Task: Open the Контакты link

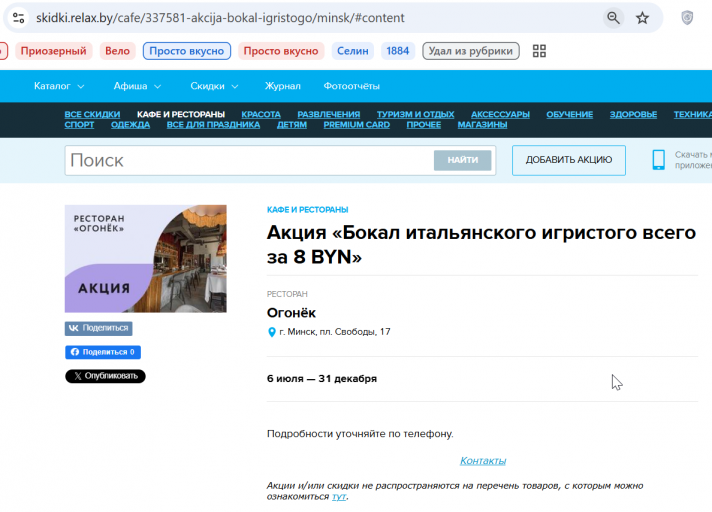Action: coord(483,461)
